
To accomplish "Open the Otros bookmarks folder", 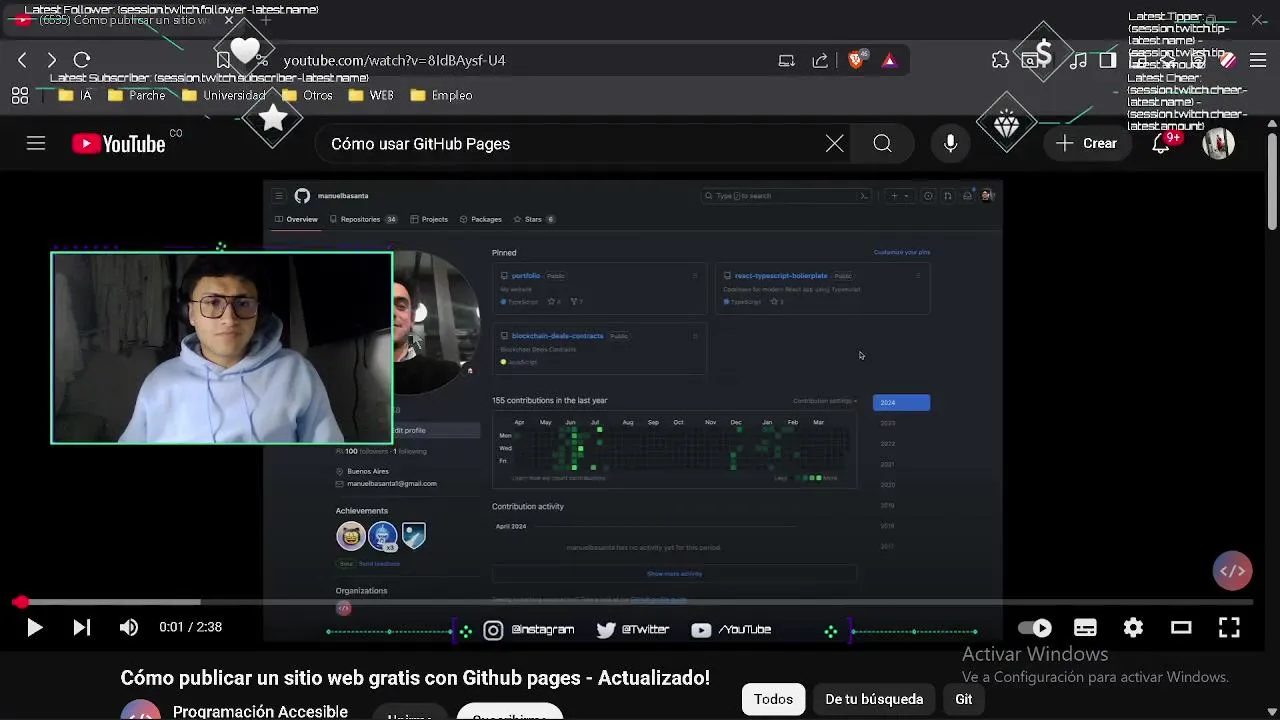I will point(307,96).
